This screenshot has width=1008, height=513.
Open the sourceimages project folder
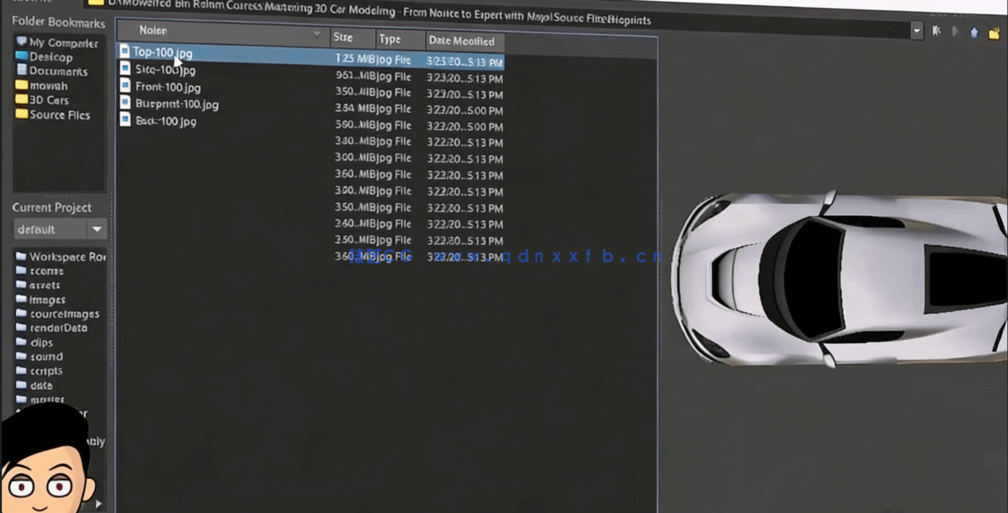64,314
